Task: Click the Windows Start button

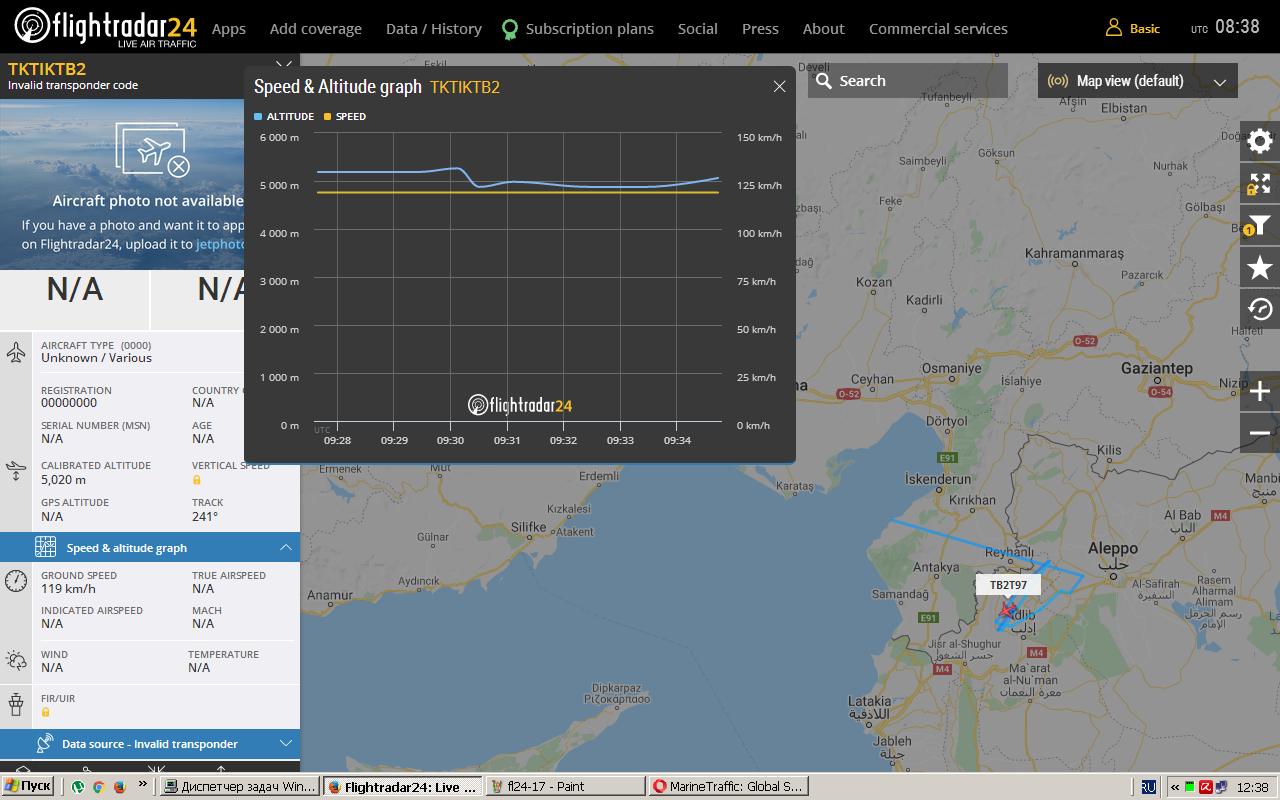Action: click(x=27, y=786)
